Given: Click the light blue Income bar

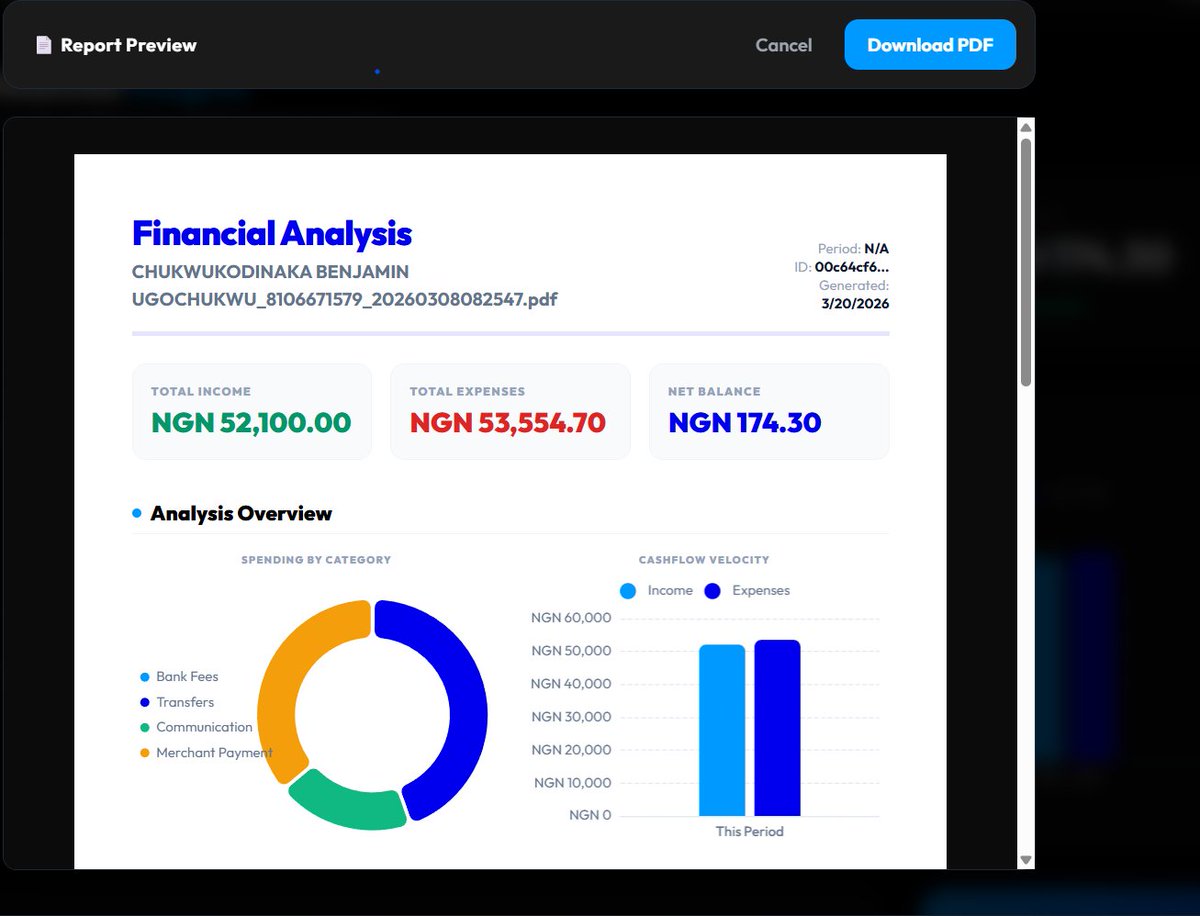Looking at the screenshot, I should [x=722, y=730].
